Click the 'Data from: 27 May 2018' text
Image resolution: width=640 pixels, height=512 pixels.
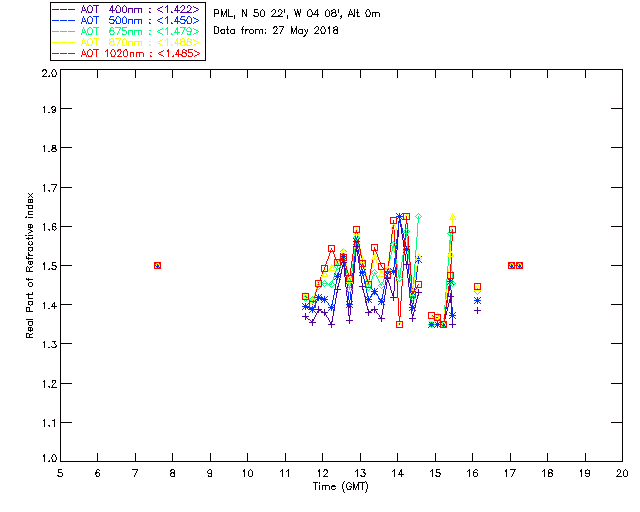pos(276,31)
